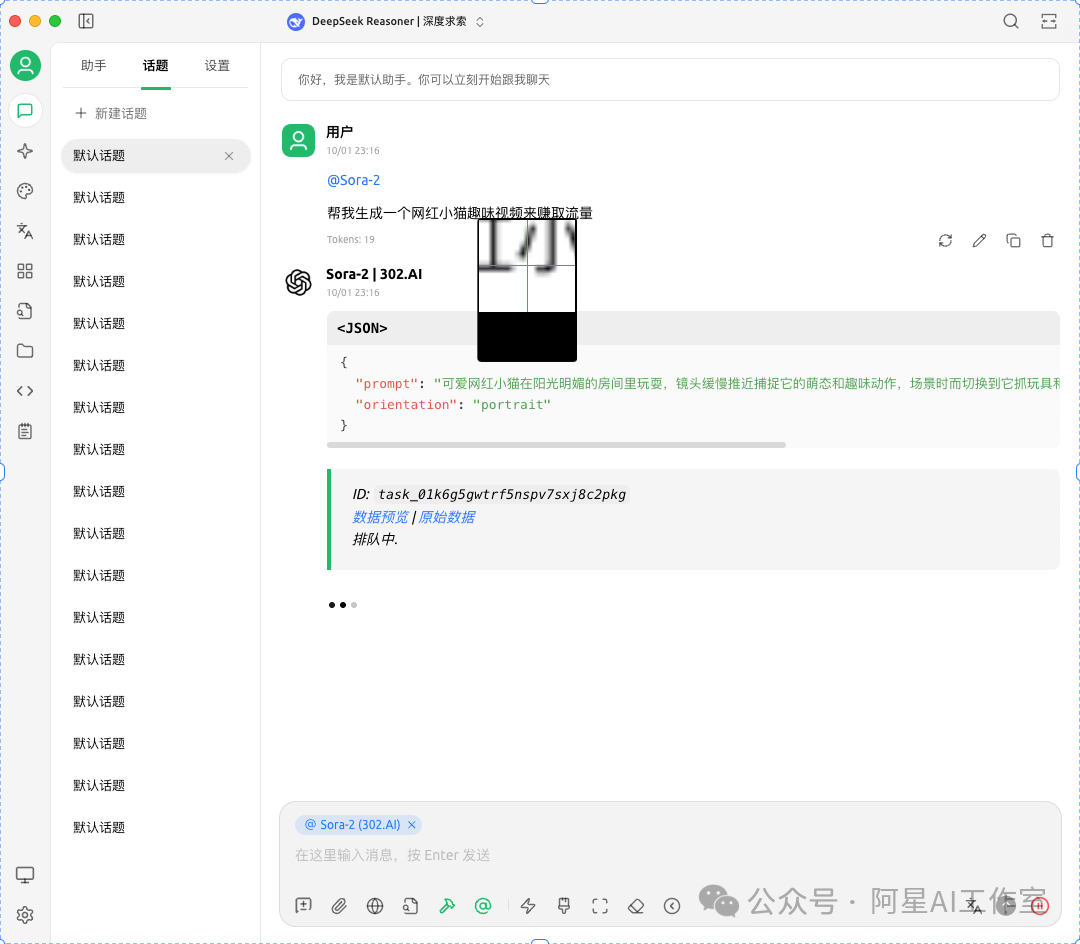Click the regenerate icon on user message

point(945,240)
